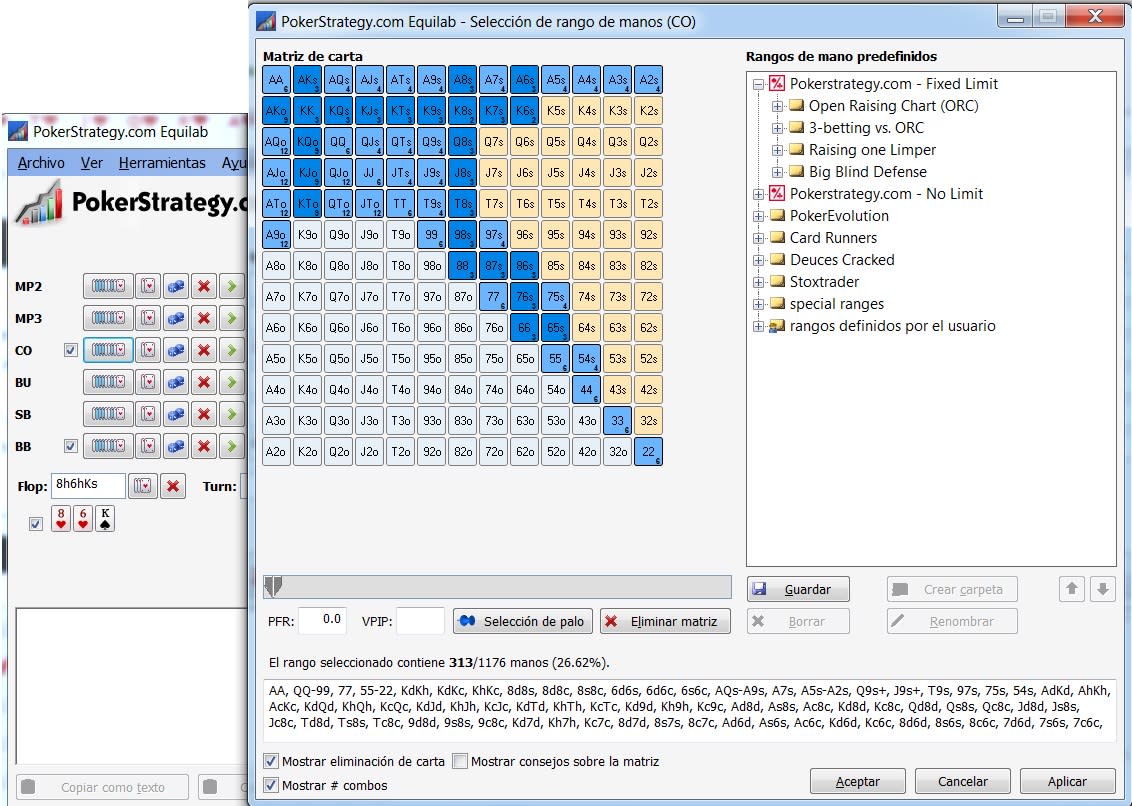
Task: Toggle the BB player checkbox
Action: pos(70,446)
